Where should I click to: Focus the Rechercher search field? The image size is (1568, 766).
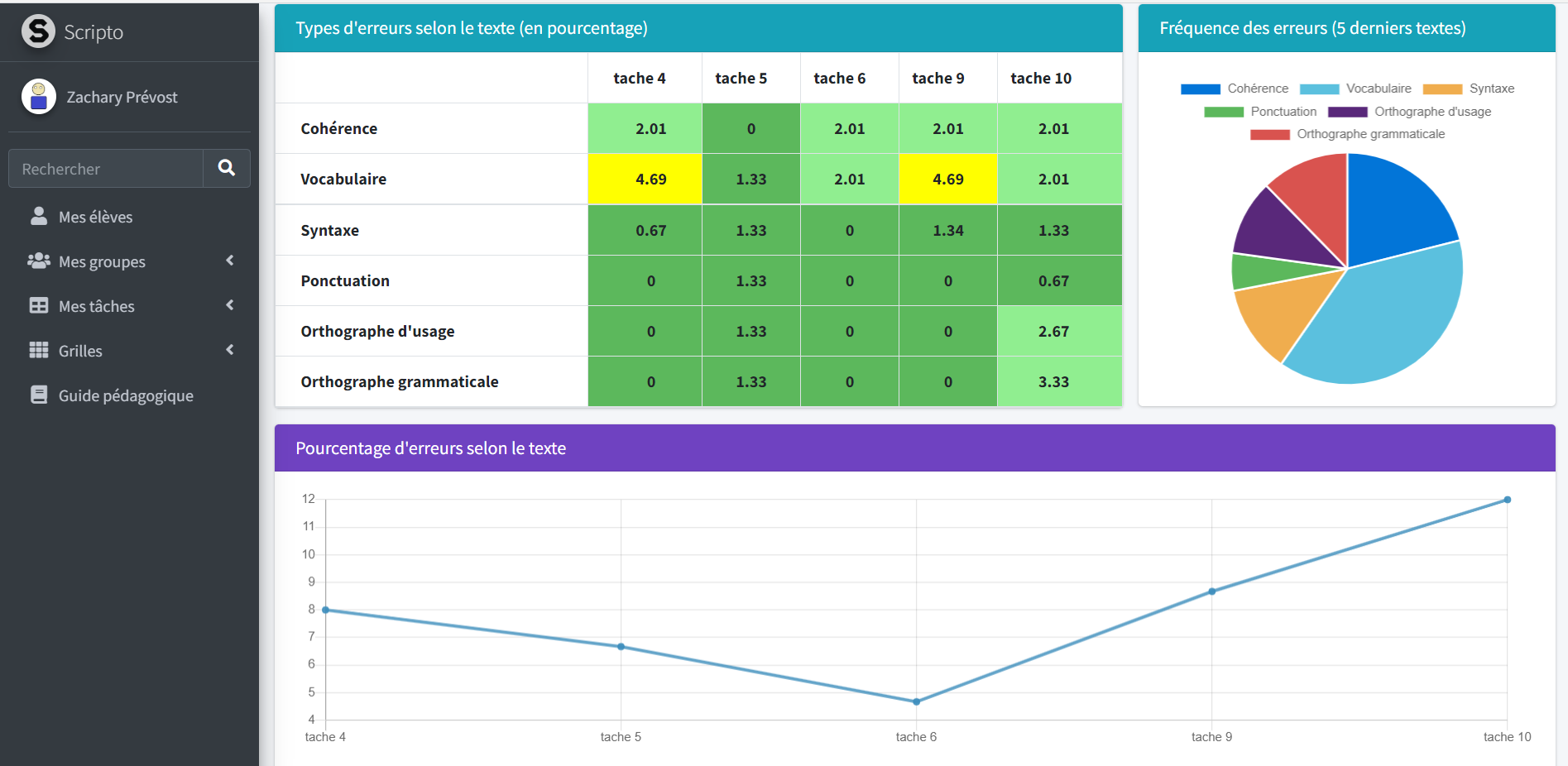click(x=106, y=169)
